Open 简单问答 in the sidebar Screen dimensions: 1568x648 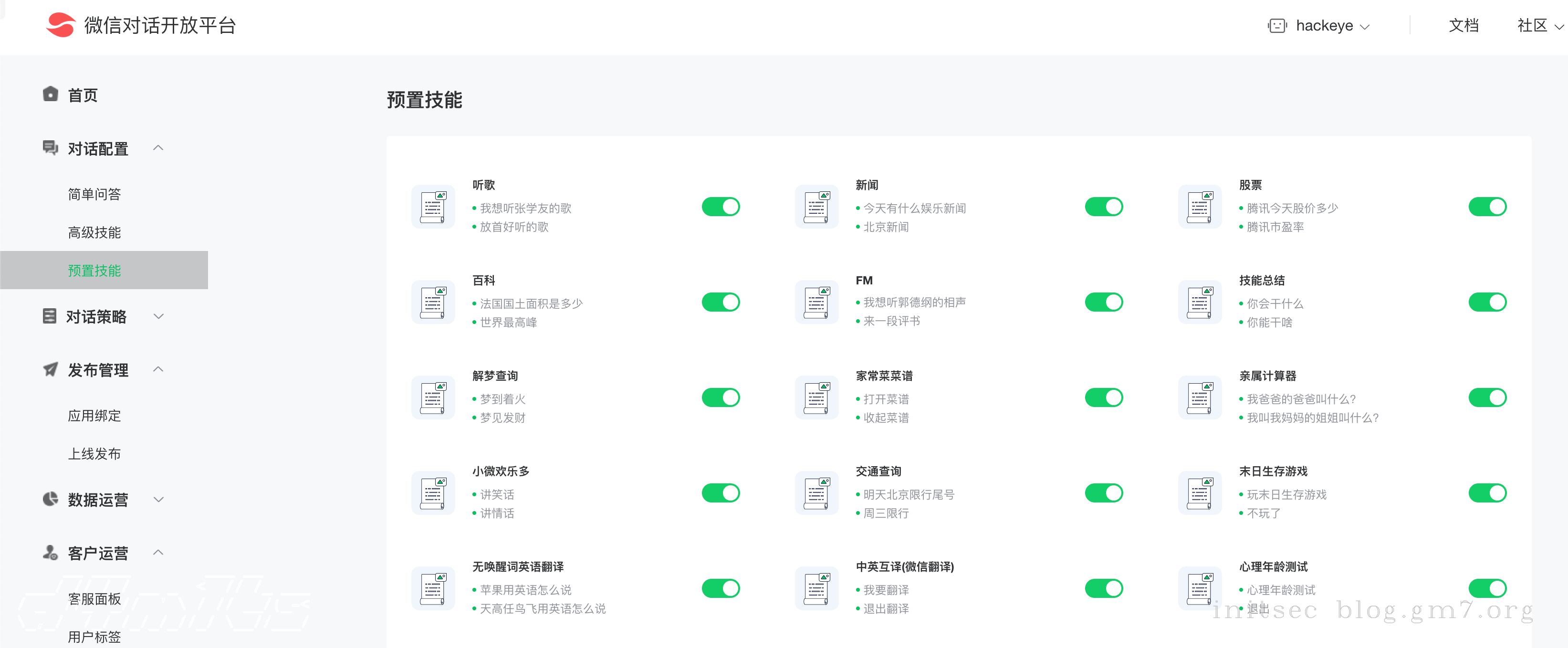[94, 194]
